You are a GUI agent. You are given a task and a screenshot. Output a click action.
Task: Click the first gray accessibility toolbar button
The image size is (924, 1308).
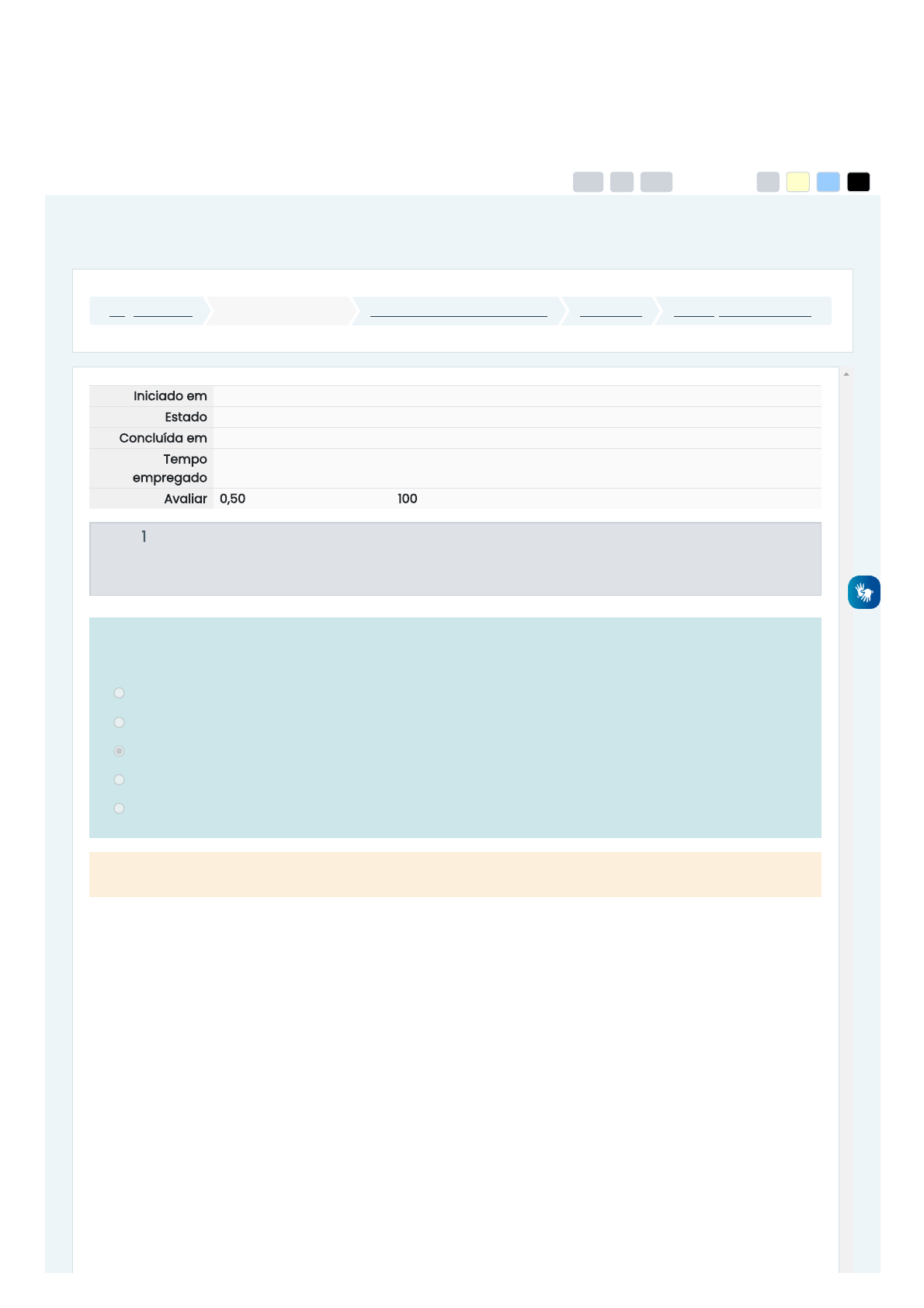(588, 182)
